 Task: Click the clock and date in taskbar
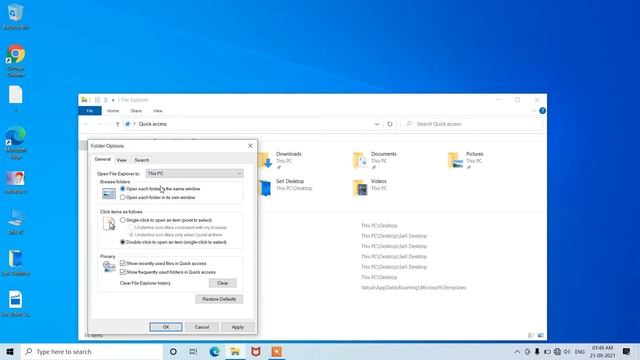(x=602, y=351)
